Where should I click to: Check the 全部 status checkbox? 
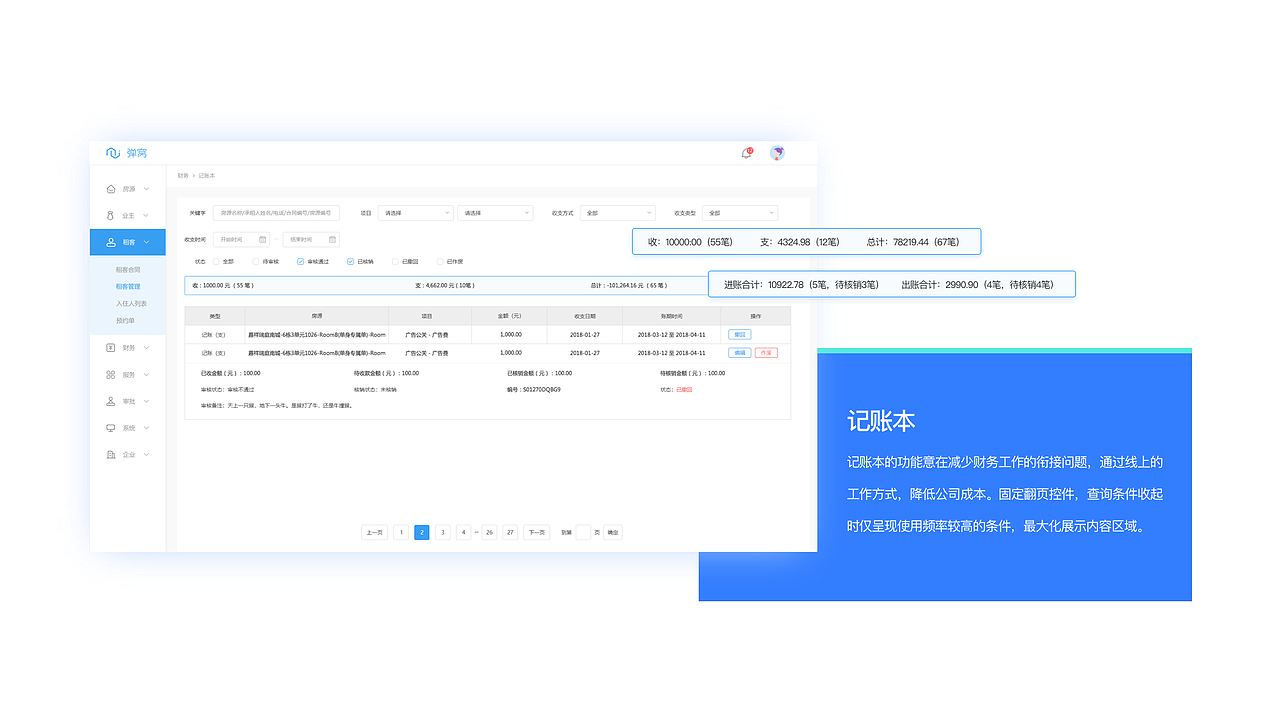tap(216, 261)
